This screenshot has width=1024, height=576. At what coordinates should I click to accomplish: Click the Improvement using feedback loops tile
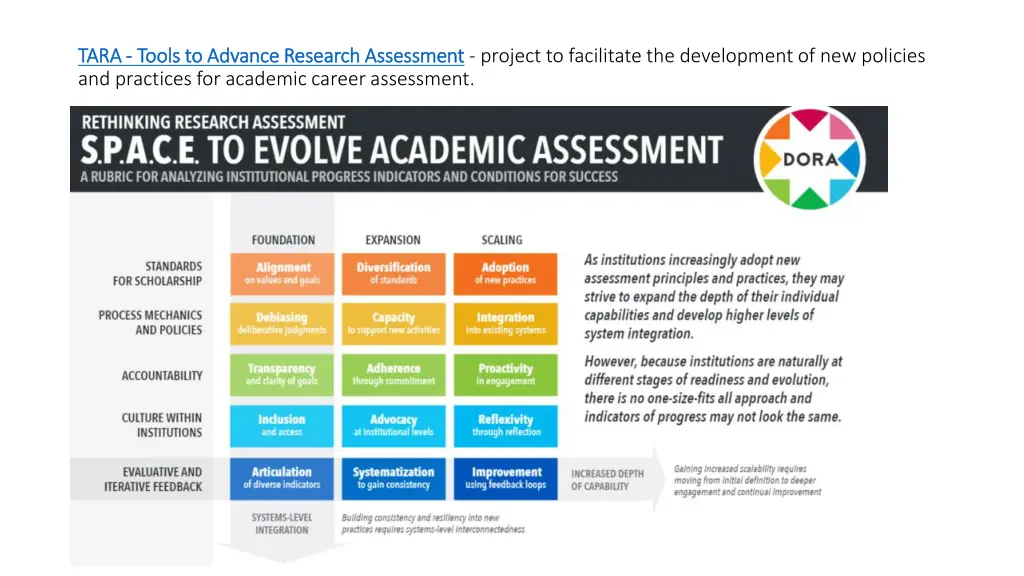coord(505,479)
